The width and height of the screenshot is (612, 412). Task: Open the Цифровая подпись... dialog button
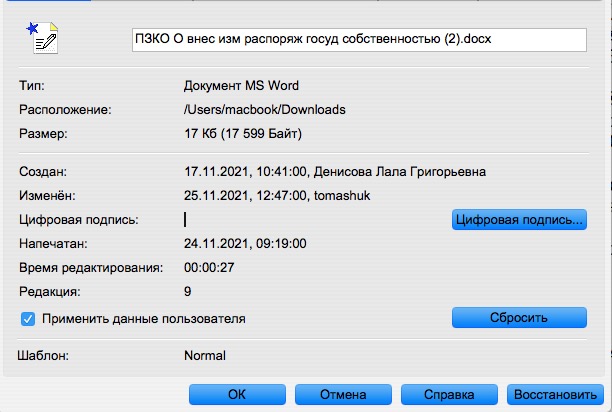(519, 220)
